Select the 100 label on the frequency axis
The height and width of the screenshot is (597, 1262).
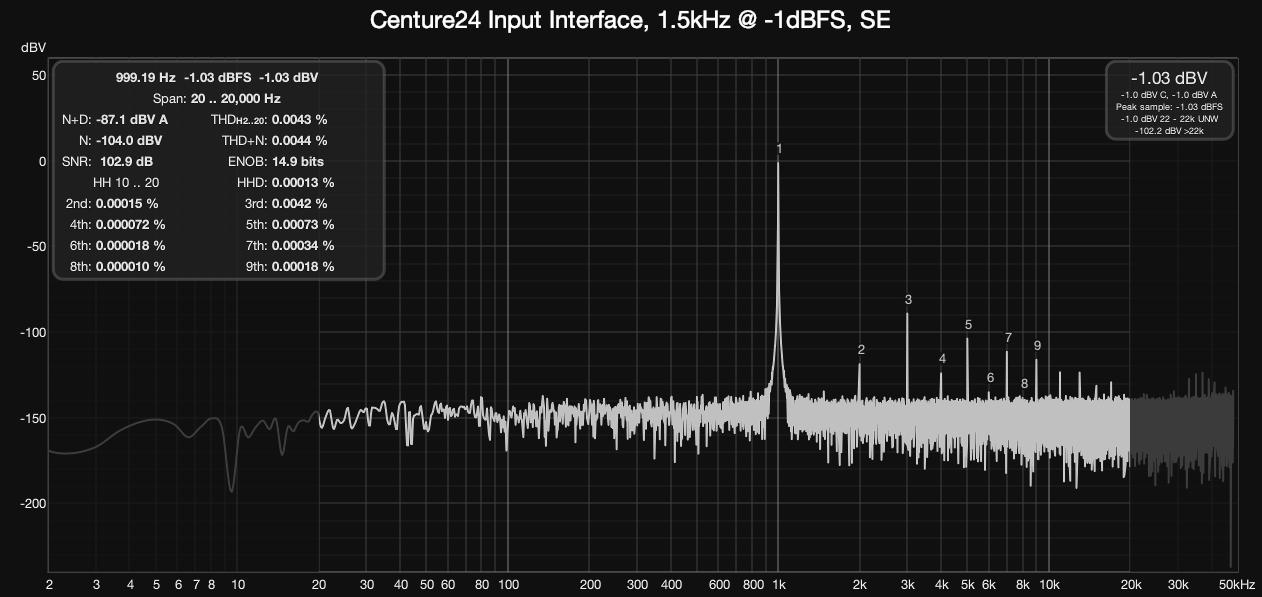[x=508, y=585]
